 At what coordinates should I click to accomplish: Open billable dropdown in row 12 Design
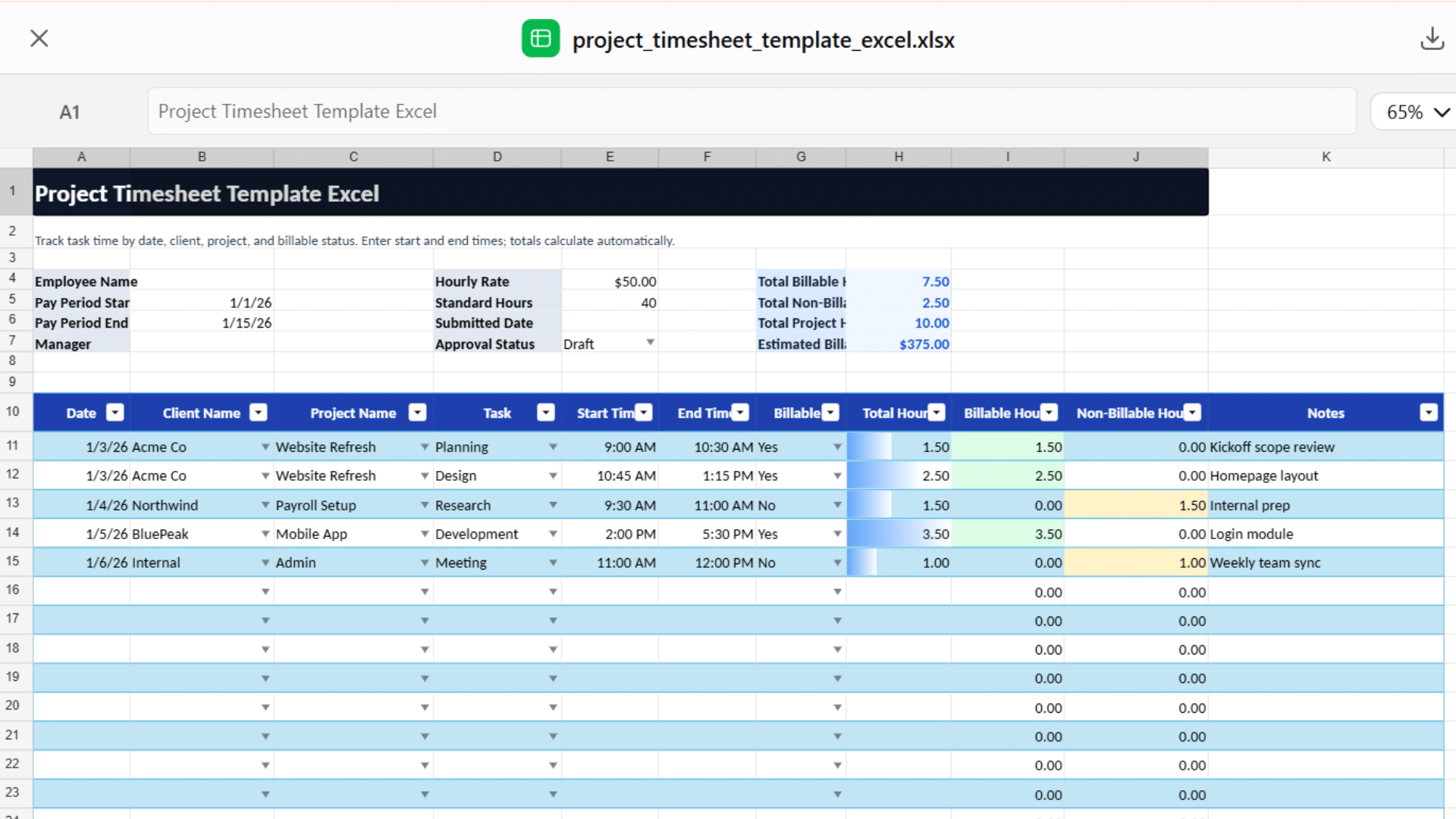point(837,475)
